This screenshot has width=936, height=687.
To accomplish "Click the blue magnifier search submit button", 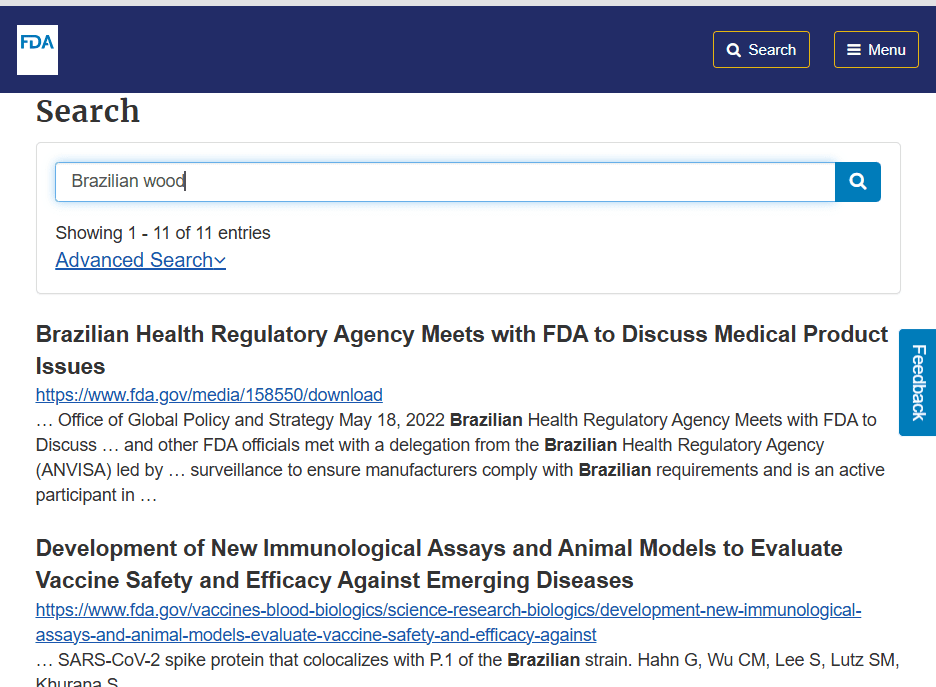I will [857, 181].
